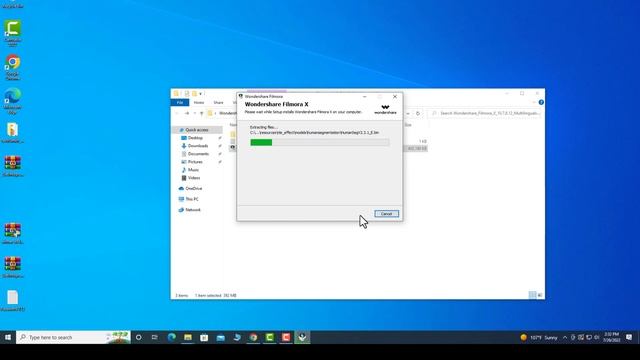
Task: Open the volume control in system tray
Action: click(x=597, y=337)
